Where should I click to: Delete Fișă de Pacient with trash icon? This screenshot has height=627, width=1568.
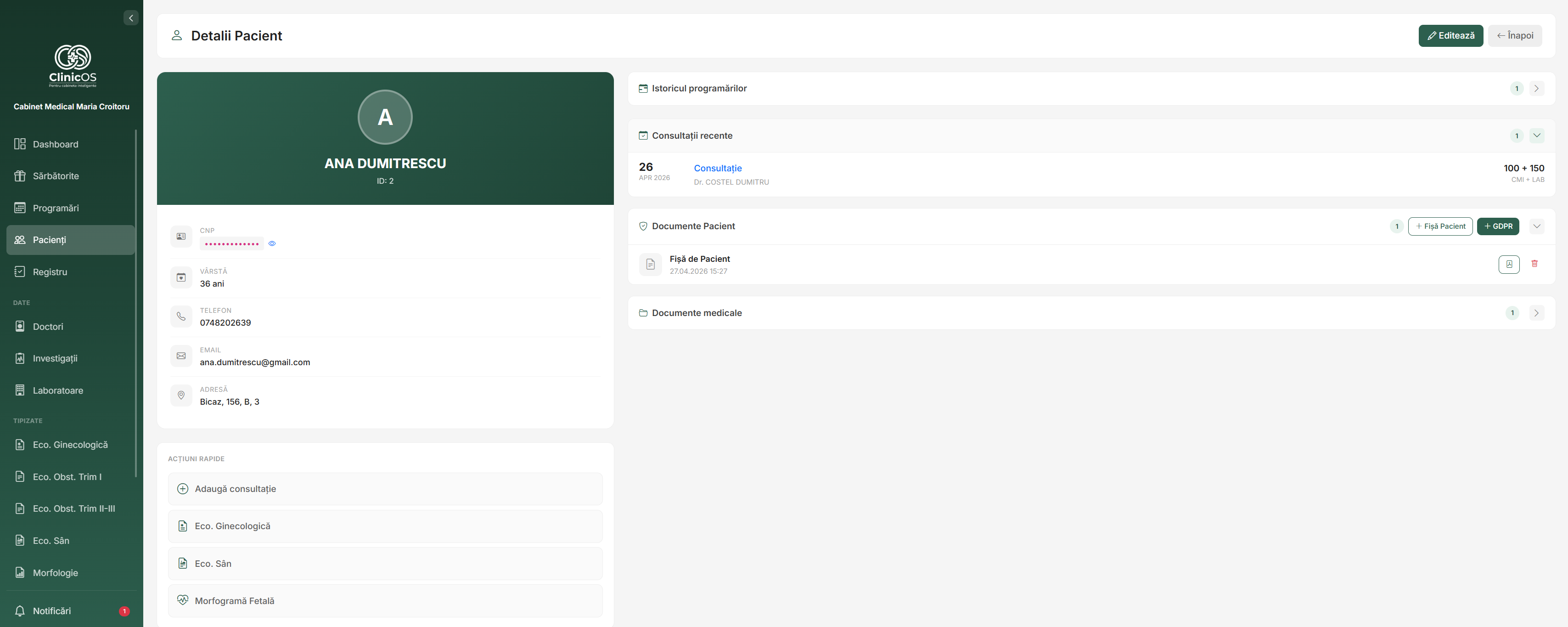pos(1534,264)
